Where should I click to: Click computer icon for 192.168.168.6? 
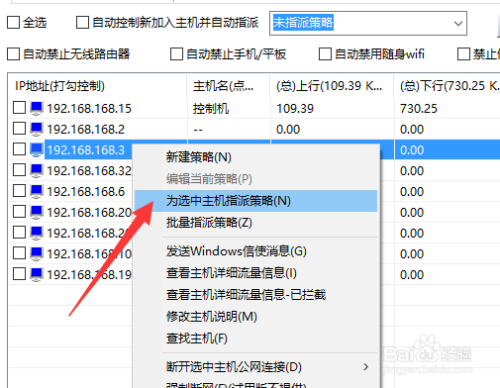[36, 191]
